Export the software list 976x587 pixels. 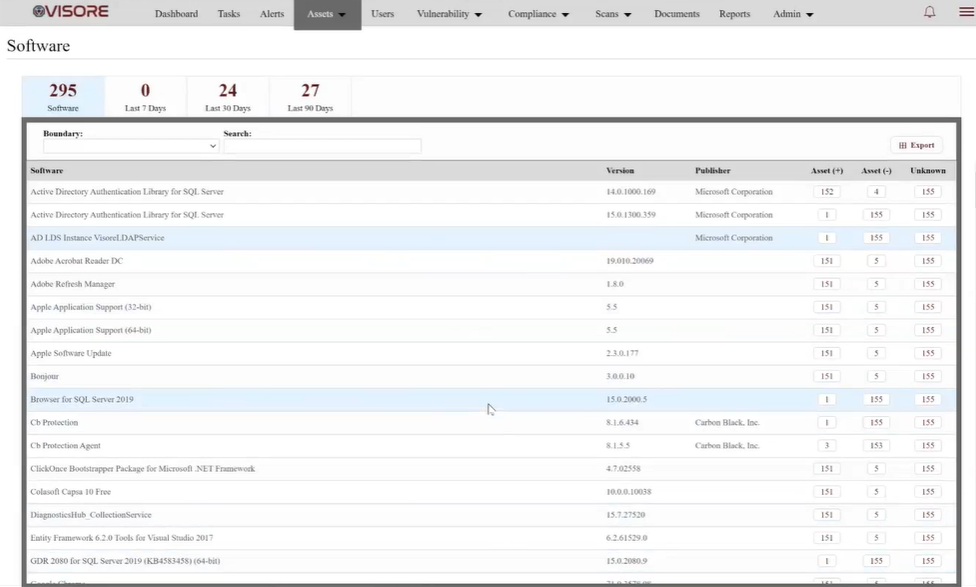916,145
